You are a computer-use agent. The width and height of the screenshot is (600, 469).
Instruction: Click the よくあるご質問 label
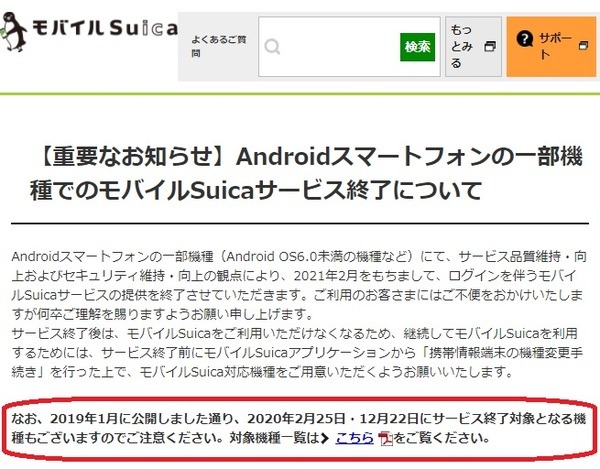click(x=218, y=46)
